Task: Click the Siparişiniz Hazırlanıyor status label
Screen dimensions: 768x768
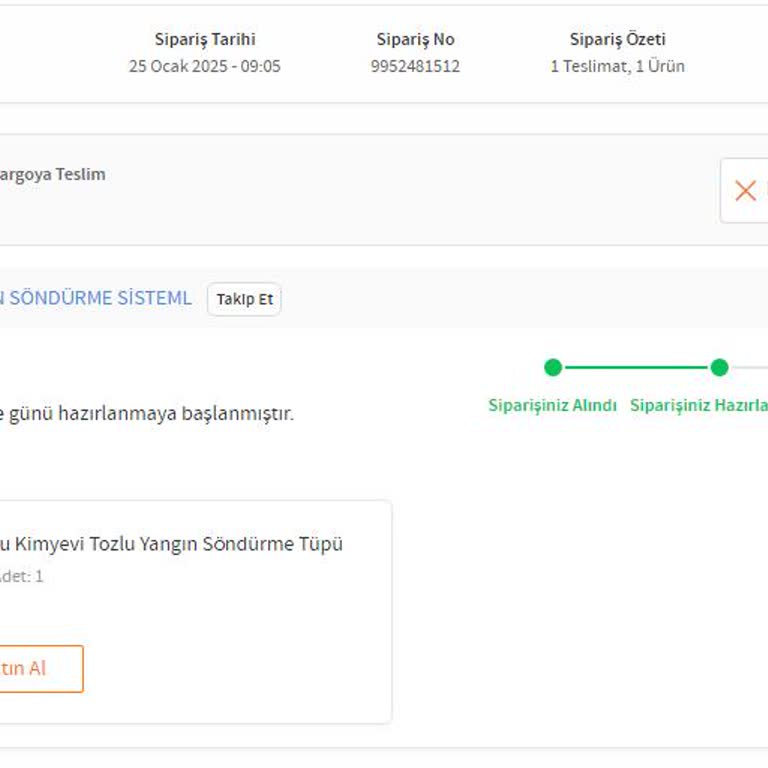Action: pyautogui.click(x=699, y=406)
